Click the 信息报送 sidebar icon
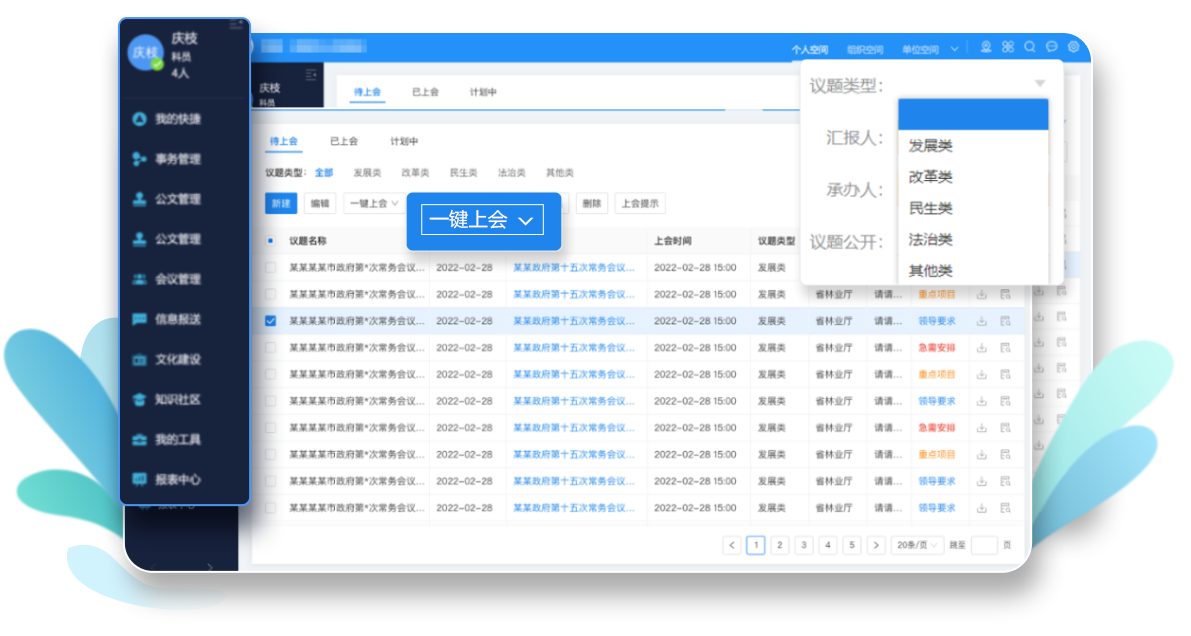 140,319
